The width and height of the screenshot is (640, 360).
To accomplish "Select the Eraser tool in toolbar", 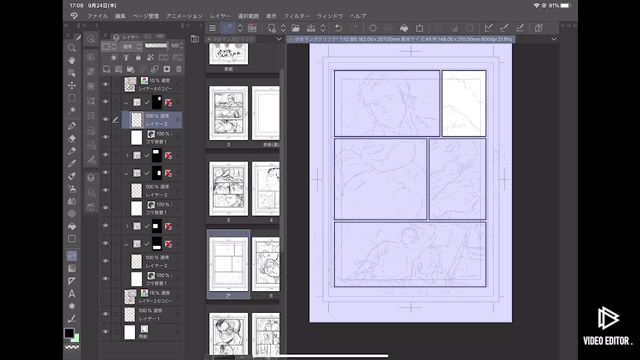I will (x=72, y=138).
